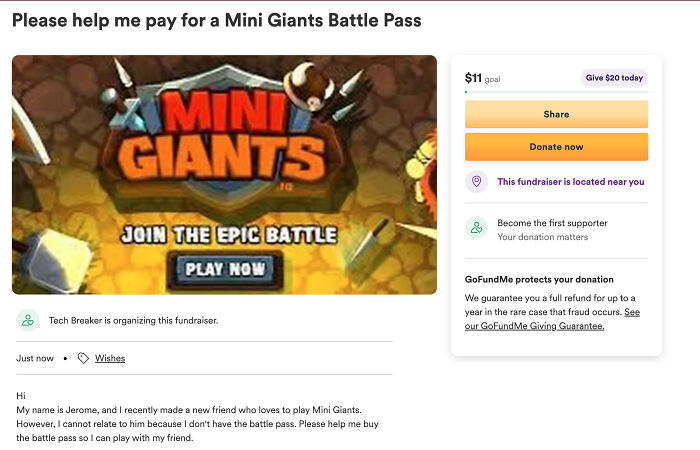Click the organizer avatar icon
Viewport: 700px width, 450px height.
tap(28, 321)
